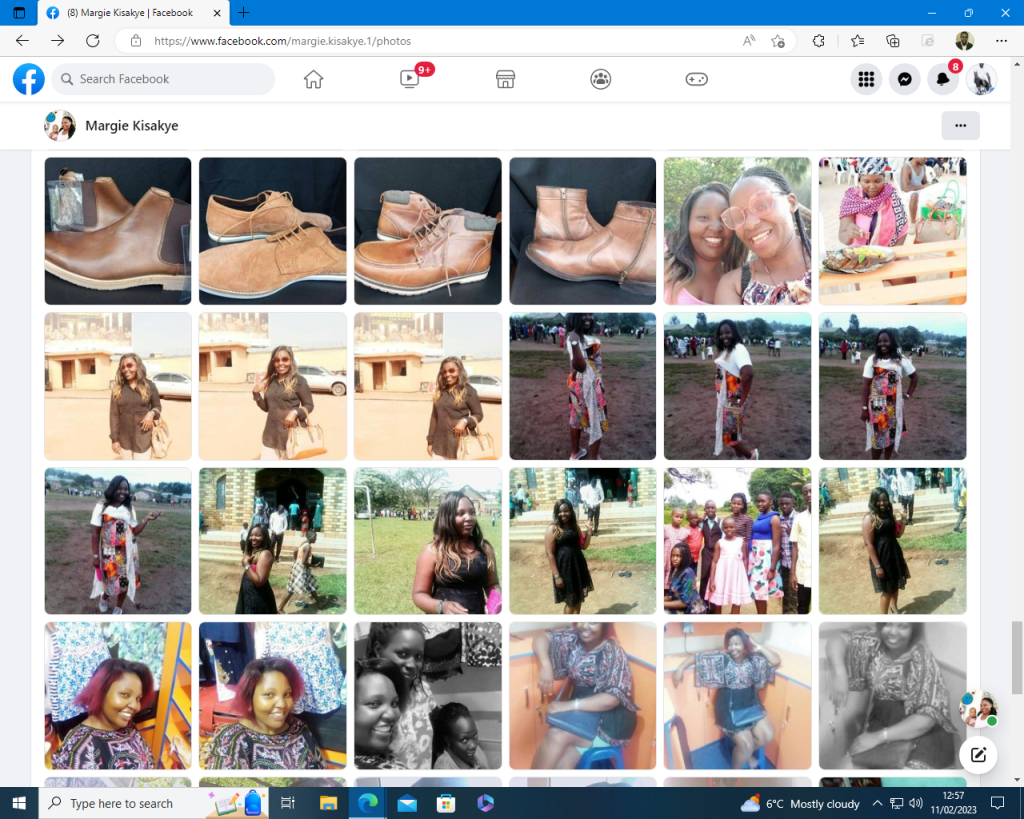Click the new message compose icon
Viewport: 1024px width, 819px height.
pyautogui.click(x=978, y=755)
